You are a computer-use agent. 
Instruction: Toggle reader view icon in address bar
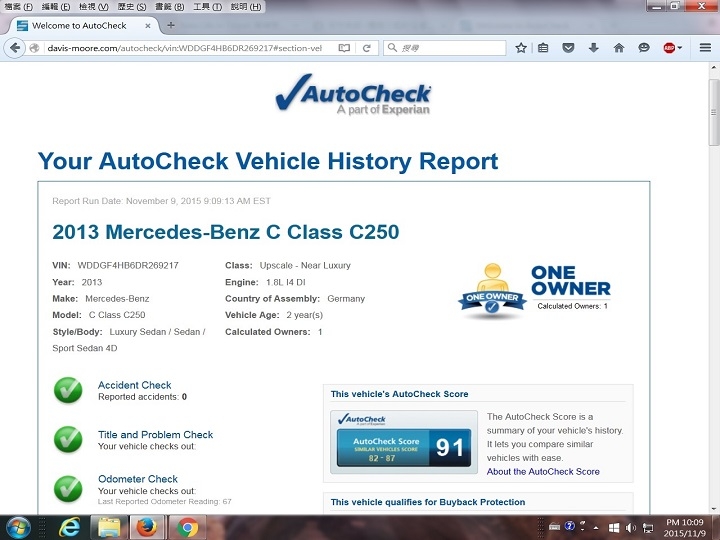click(344, 48)
